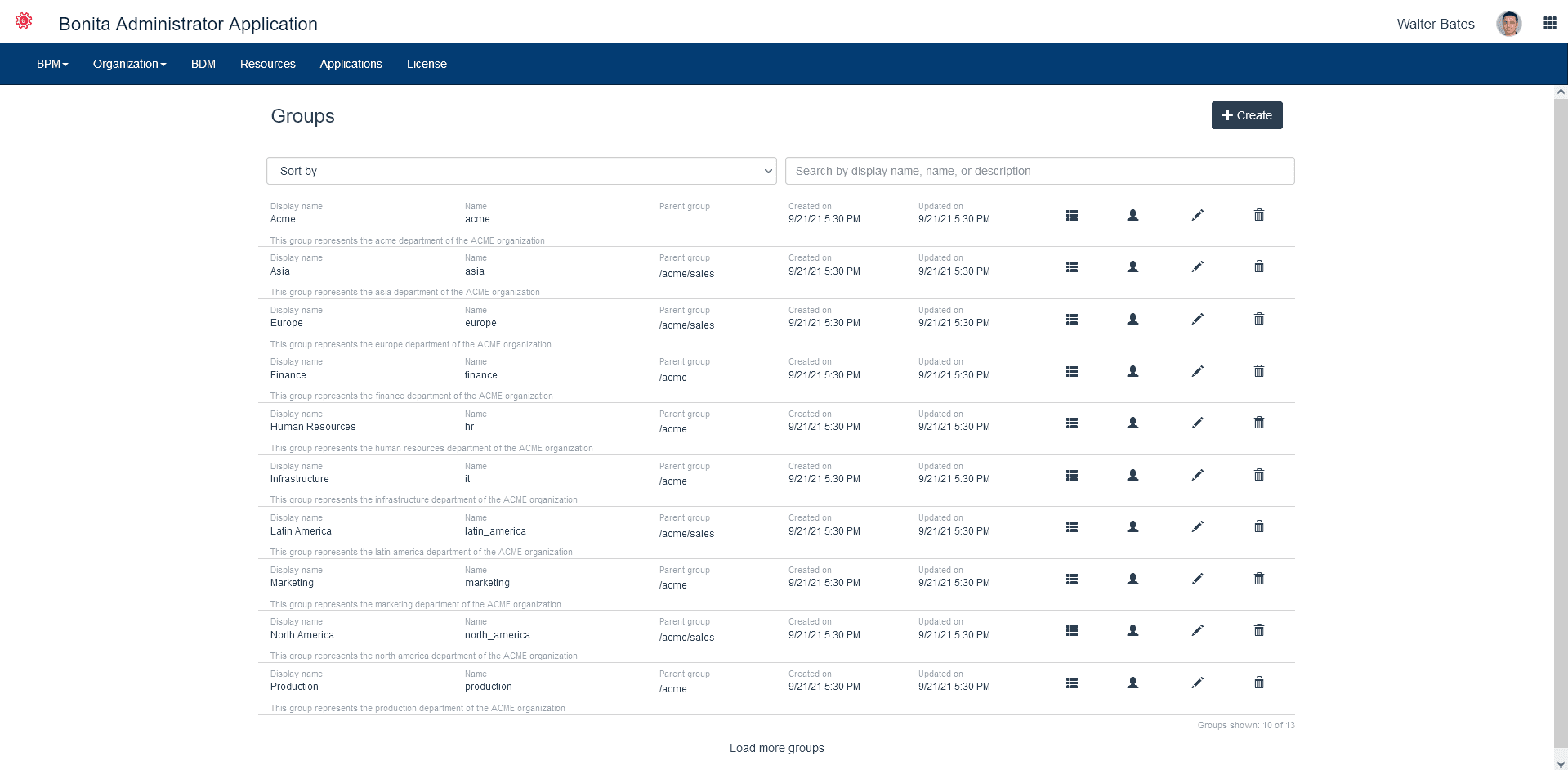This screenshot has width=1568, height=770.
Task: Switch to the Applications section
Action: pyautogui.click(x=351, y=64)
